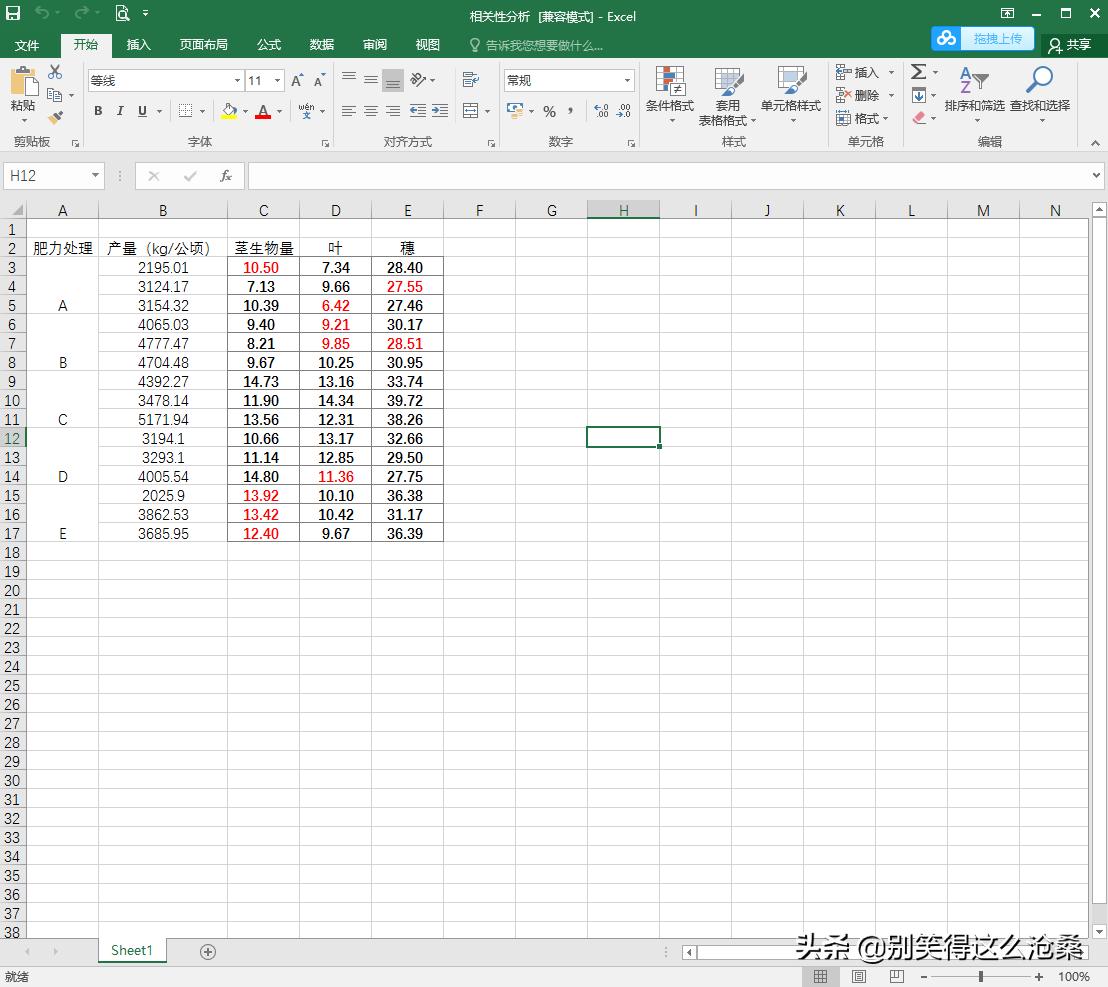Click the AutoSum Σ icon

click(x=918, y=72)
